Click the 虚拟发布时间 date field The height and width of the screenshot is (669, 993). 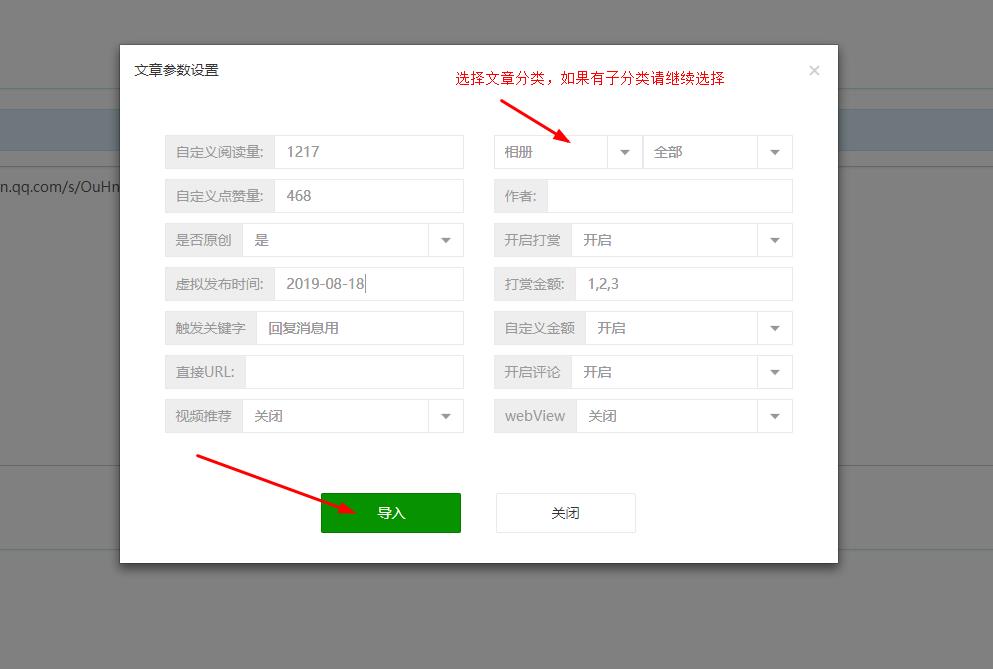(x=369, y=284)
